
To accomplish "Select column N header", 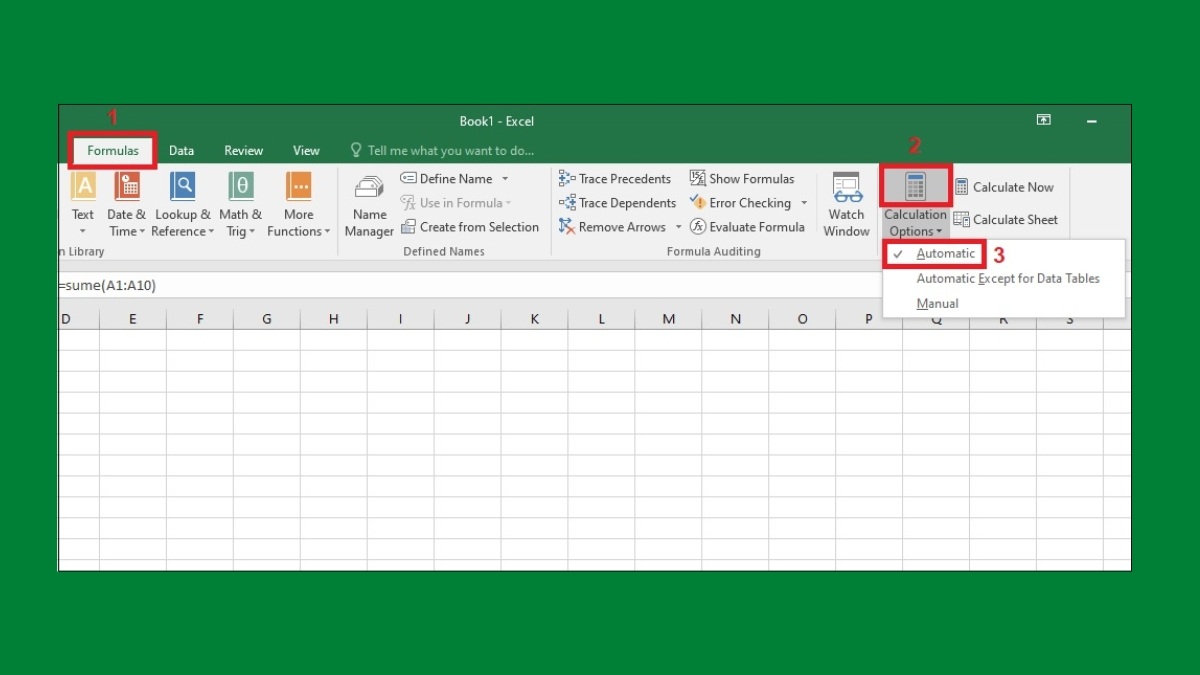I will point(736,319).
